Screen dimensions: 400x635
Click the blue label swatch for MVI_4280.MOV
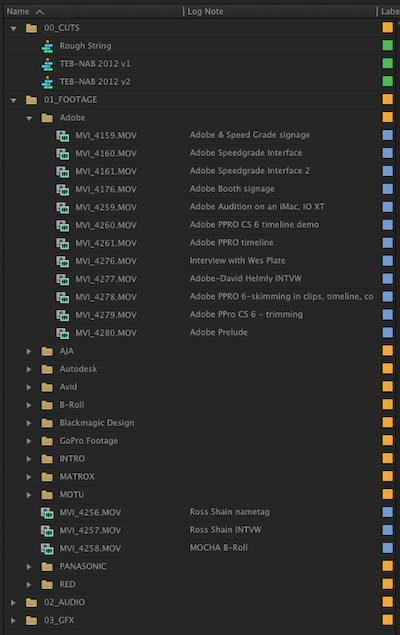387,332
